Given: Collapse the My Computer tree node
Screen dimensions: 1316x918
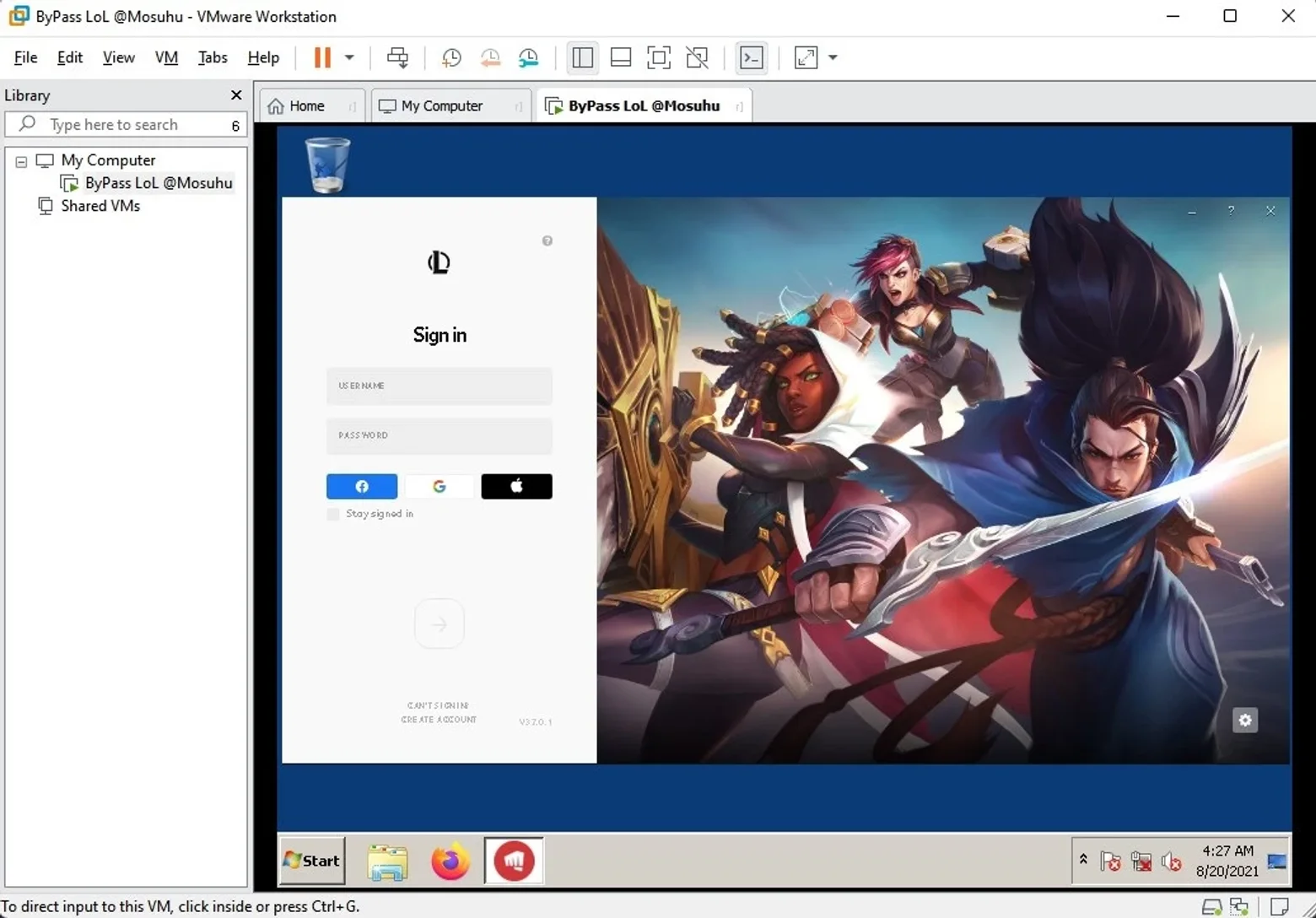Looking at the screenshot, I should pos(21,161).
